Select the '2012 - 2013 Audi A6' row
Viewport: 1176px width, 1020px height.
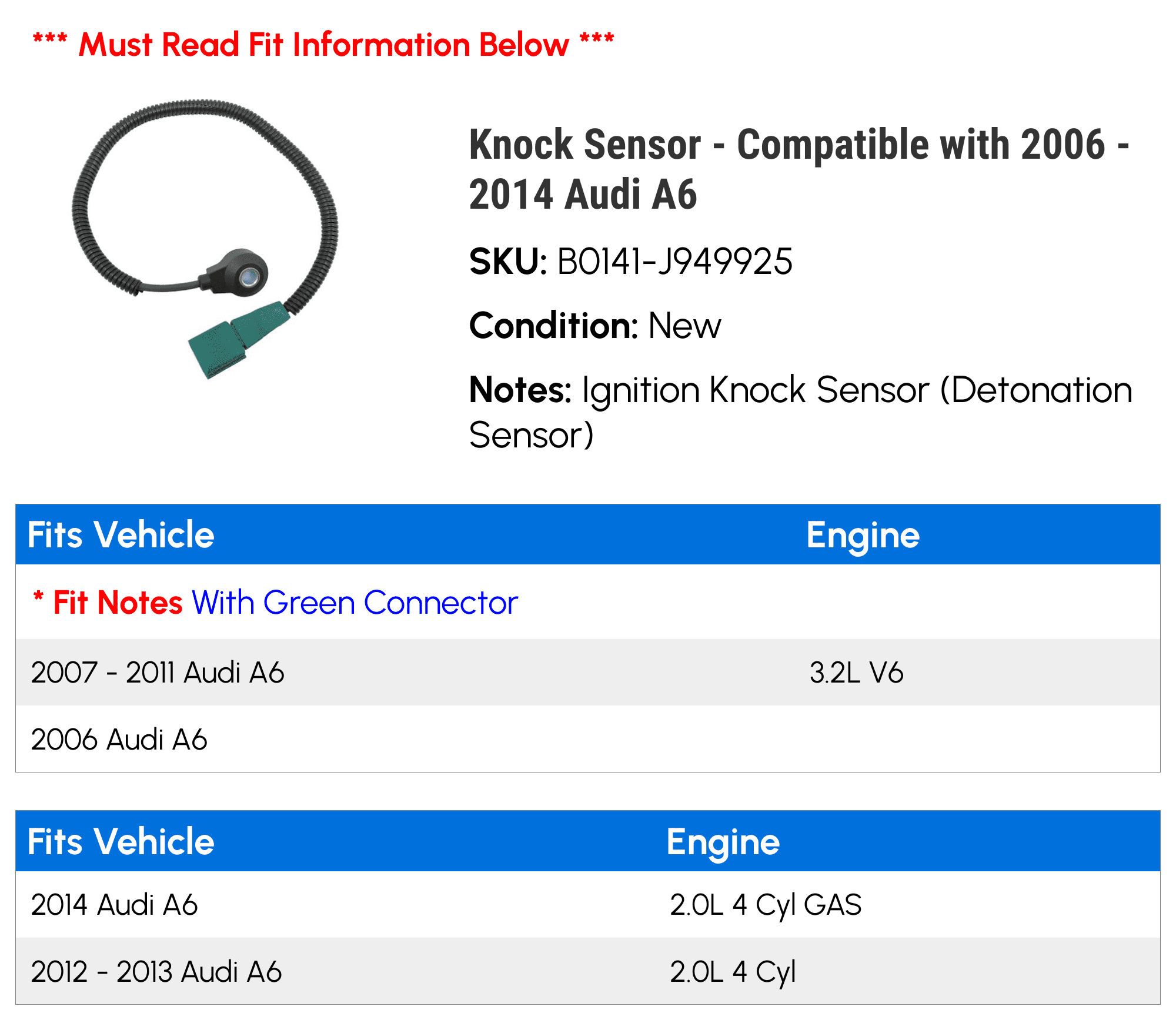coord(588,971)
